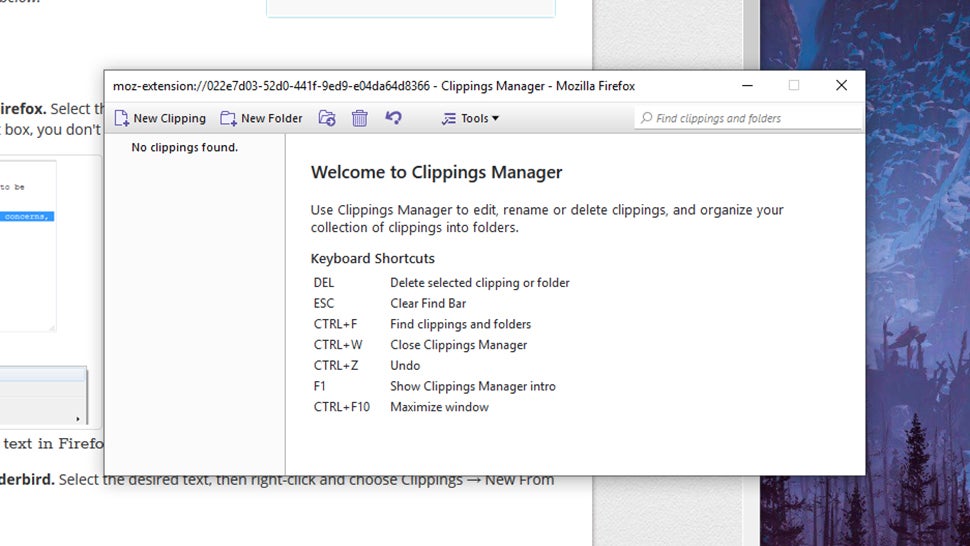Click the undo arrow icon
Screen dimensions: 970x546
(393, 117)
